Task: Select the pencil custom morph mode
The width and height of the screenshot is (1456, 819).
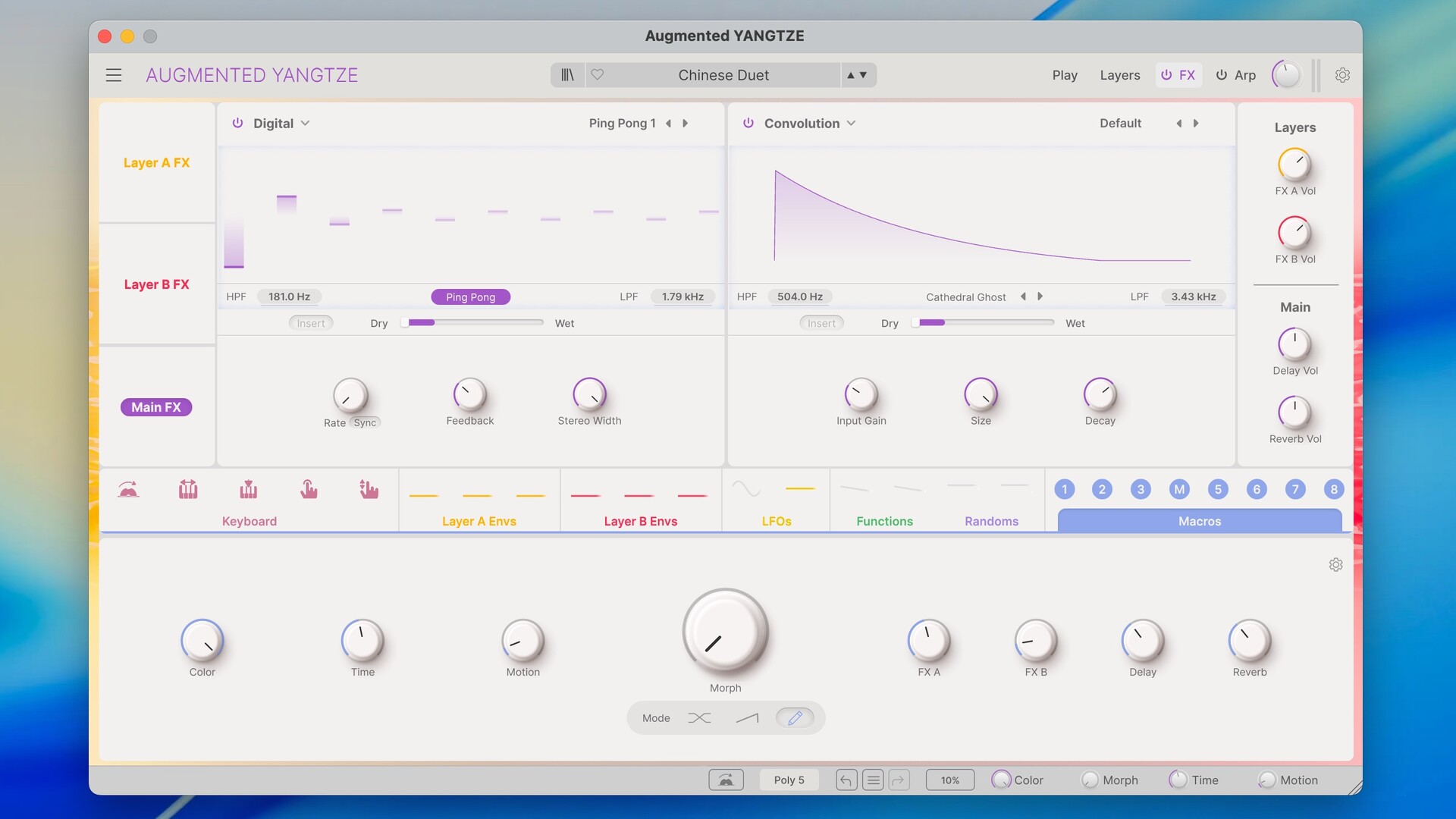Action: pyautogui.click(x=795, y=717)
